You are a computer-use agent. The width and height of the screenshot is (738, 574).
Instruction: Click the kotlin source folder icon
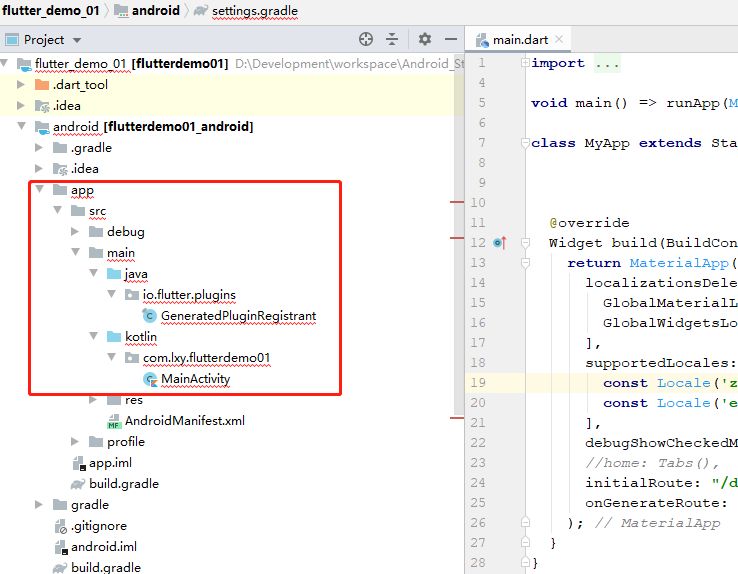[x=114, y=336]
